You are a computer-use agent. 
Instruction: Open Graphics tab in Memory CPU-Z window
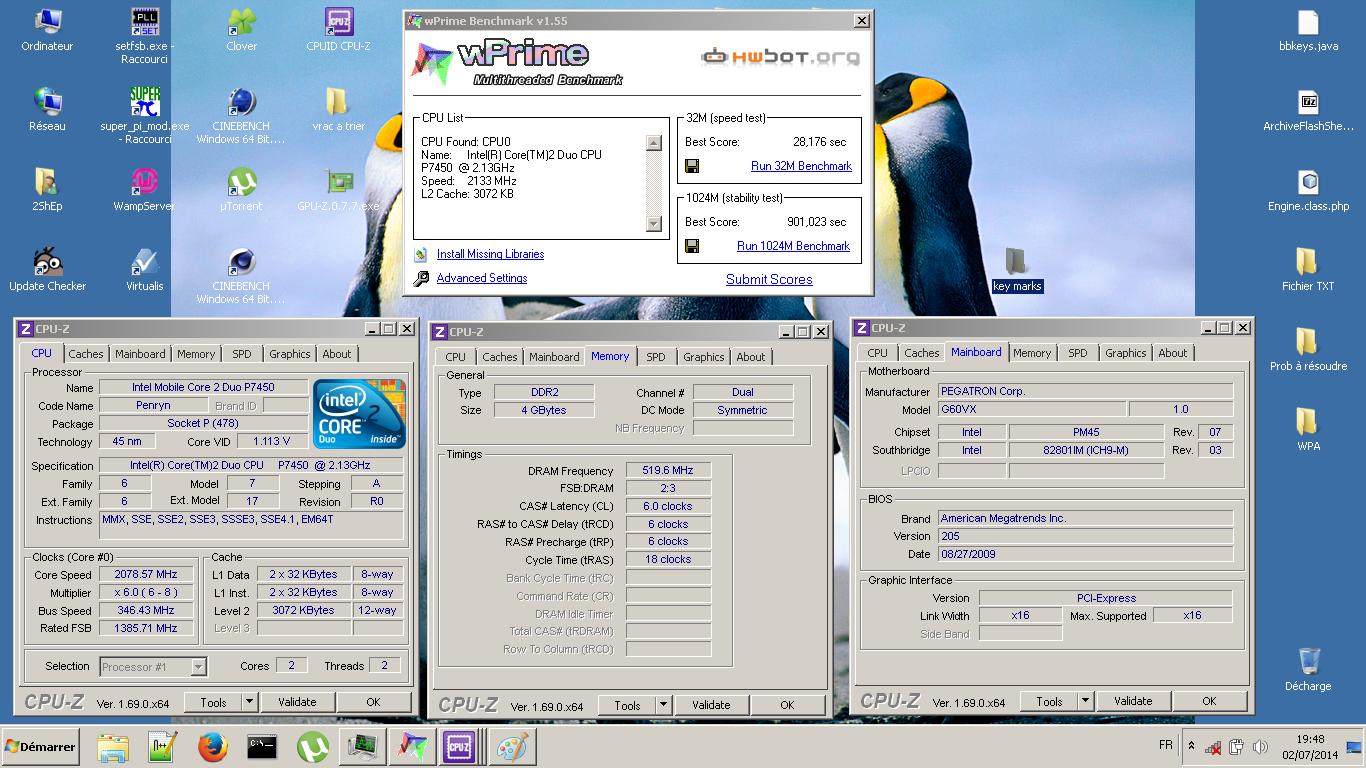pos(704,357)
